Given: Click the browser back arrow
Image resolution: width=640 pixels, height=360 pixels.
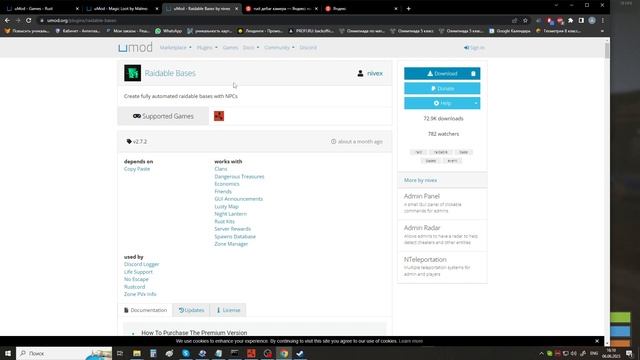Looking at the screenshot, I should (7, 20).
